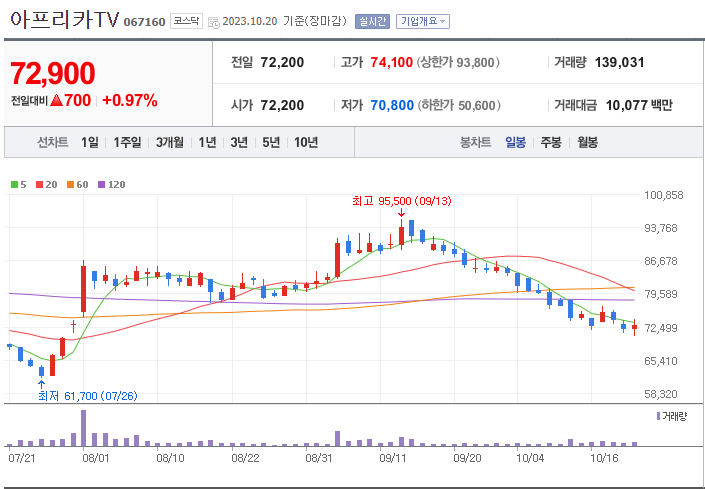The width and height of the screenshot is (705, 489).
Task: Click the red 20-day moving average swatch
Action: pos(39,184)
